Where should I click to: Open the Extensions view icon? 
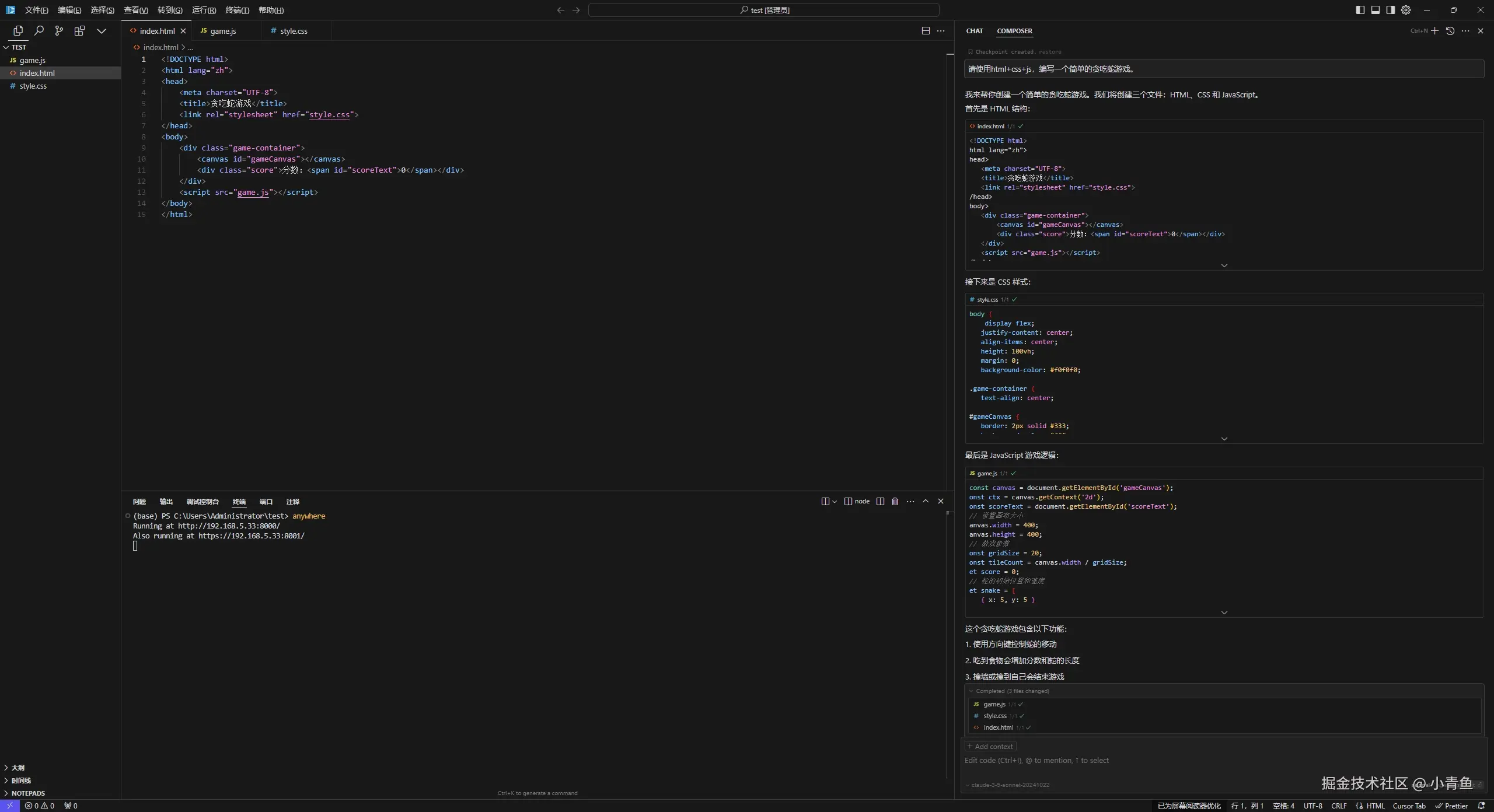[x=79, y=31]
